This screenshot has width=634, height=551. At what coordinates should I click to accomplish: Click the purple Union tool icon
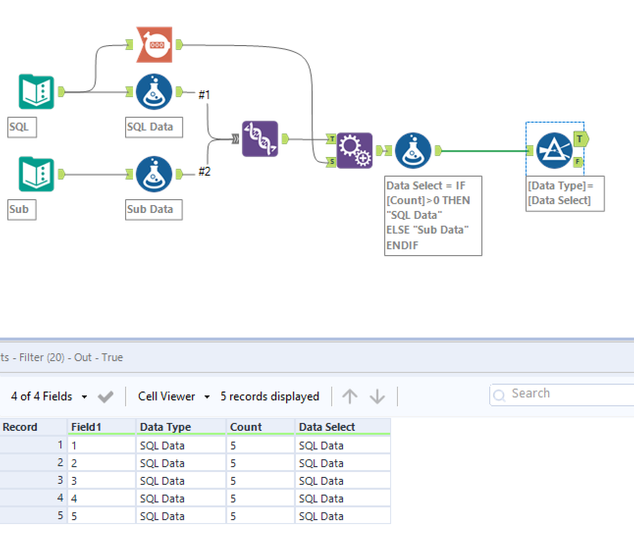[x=260, y=139]
